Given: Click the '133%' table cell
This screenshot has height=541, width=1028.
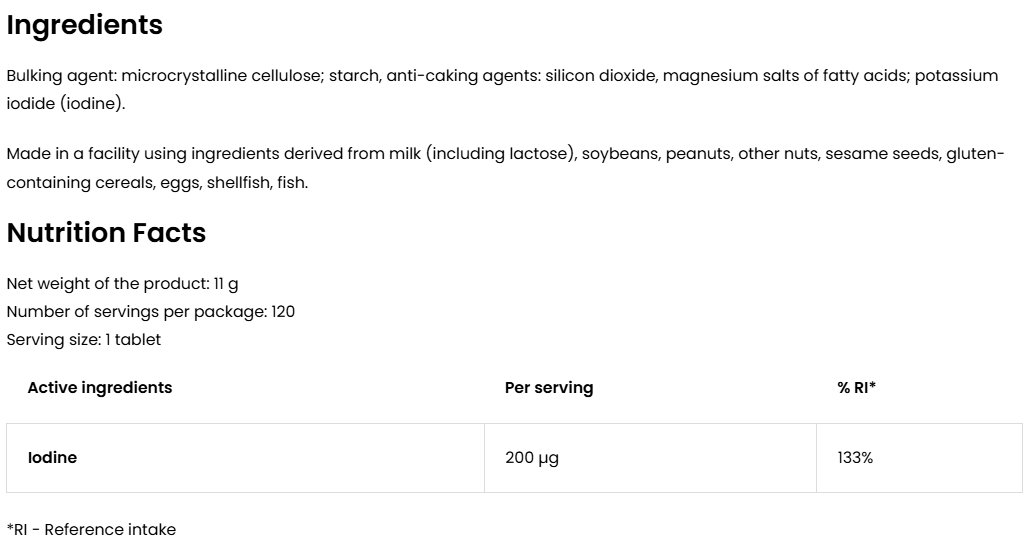Looking at the screenshot, I should point(855,458).
